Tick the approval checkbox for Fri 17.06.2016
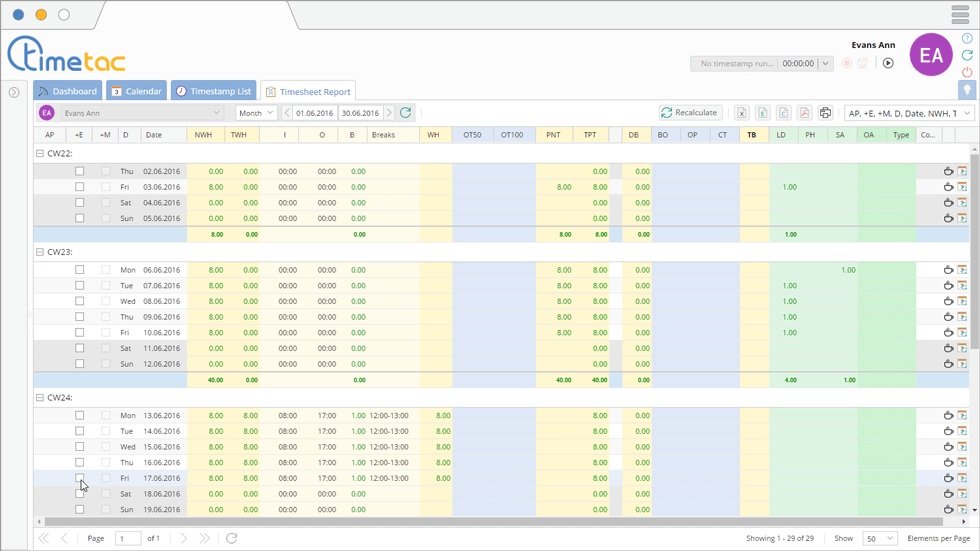This screenshot has height=551, width=980. [x=80, y=478]
